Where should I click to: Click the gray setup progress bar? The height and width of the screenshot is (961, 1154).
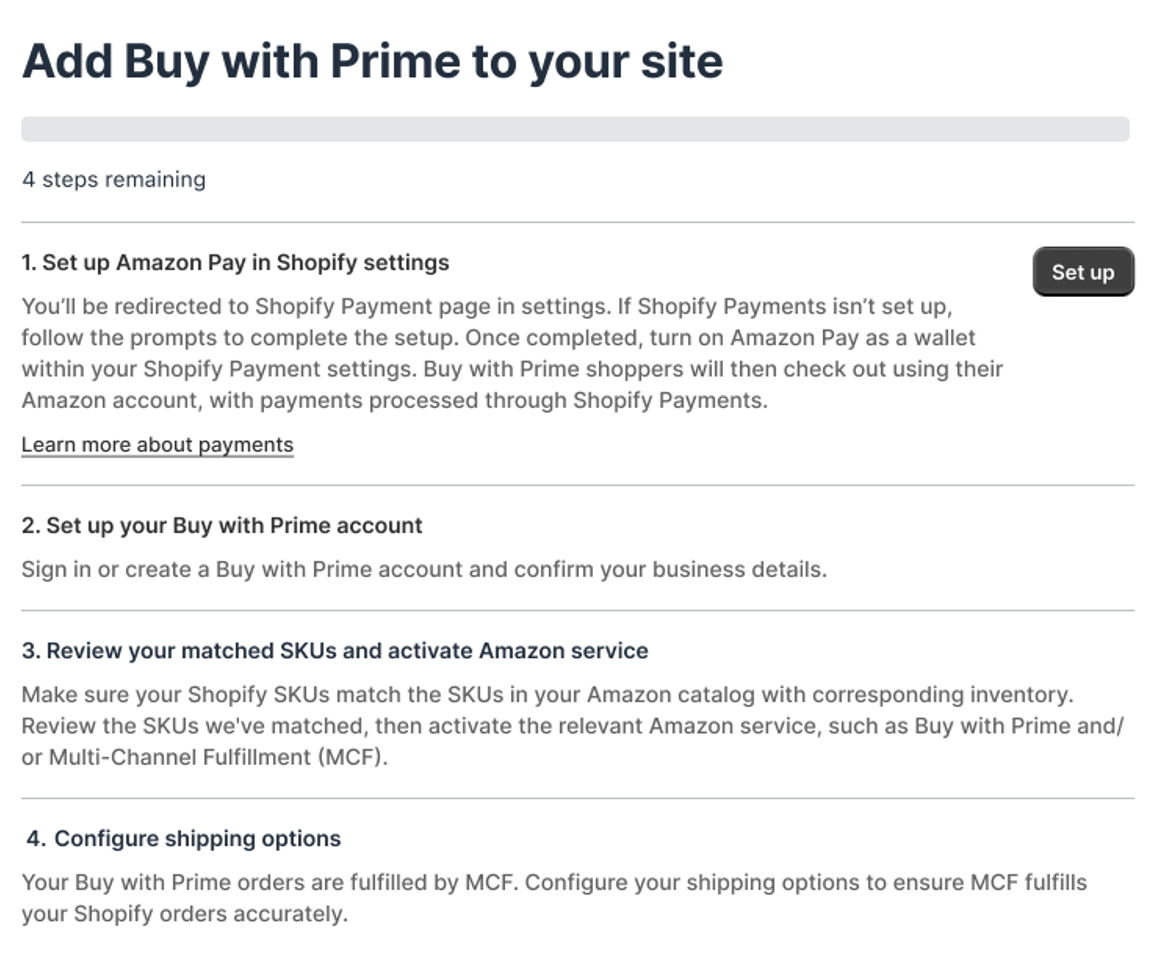coord(575,129)
